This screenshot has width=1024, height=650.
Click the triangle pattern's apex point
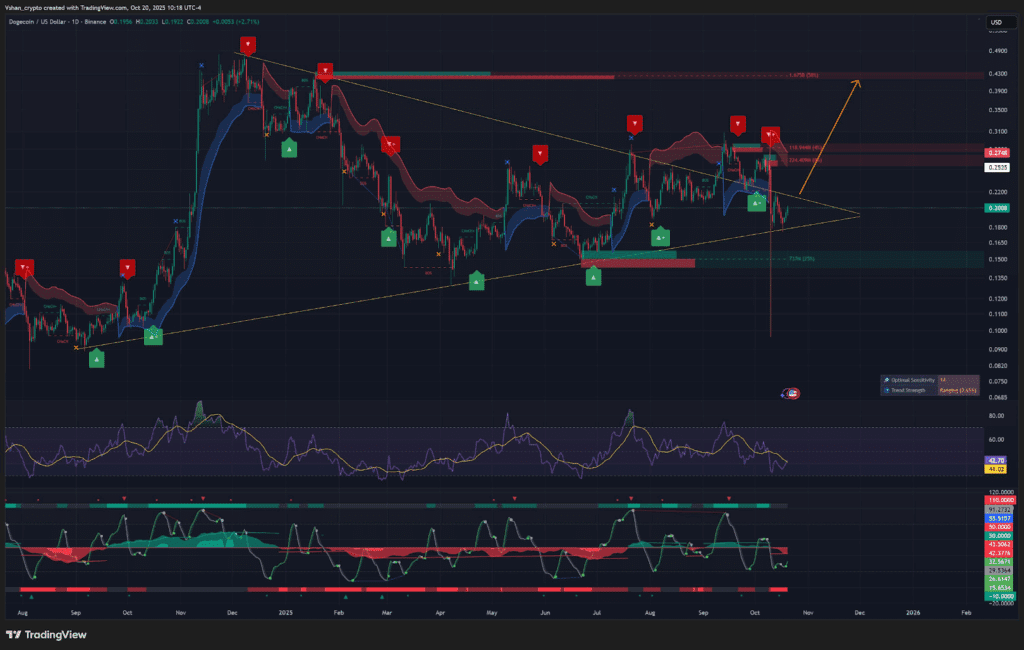pos(859,215)
